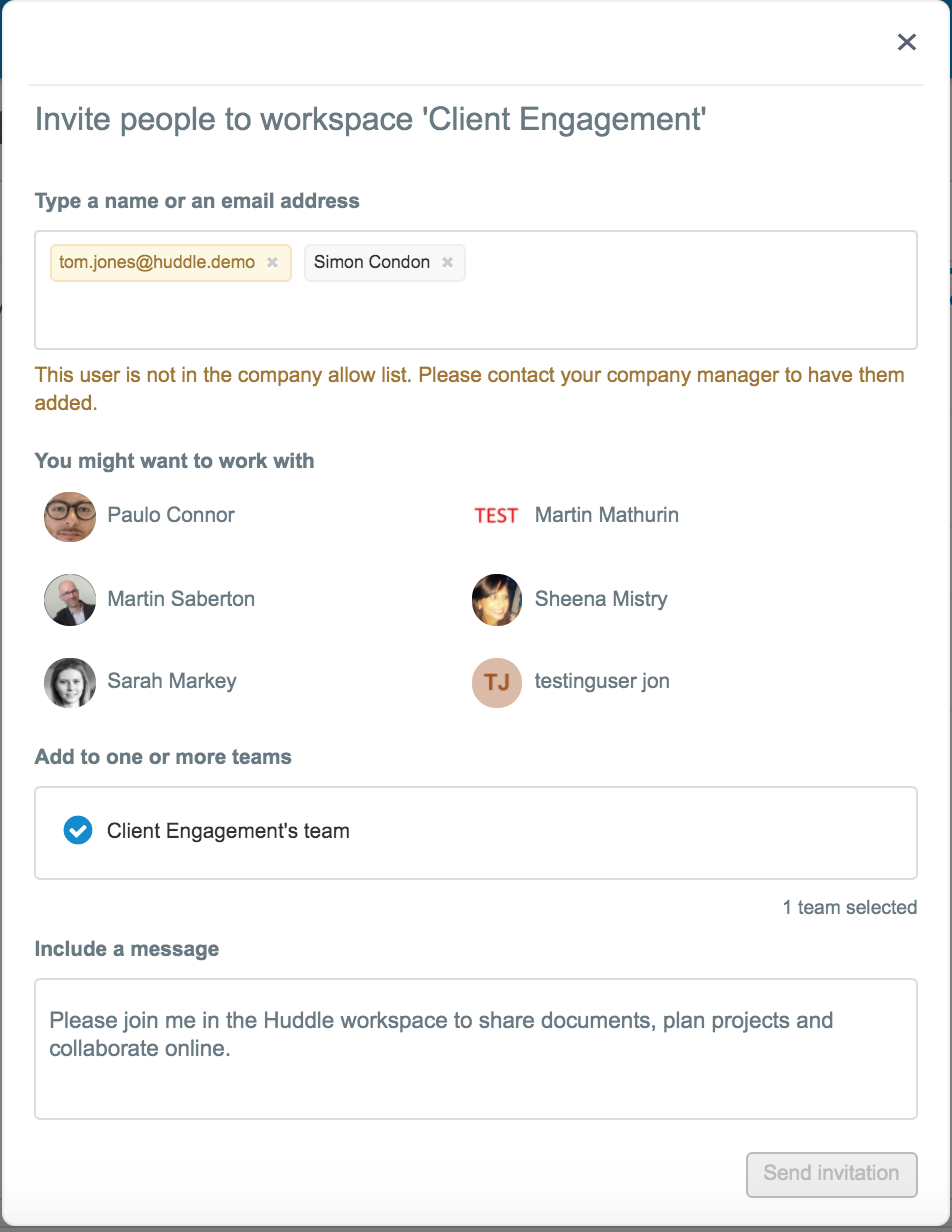
Task: Click the TJ initials avatar
Action: 497,682
